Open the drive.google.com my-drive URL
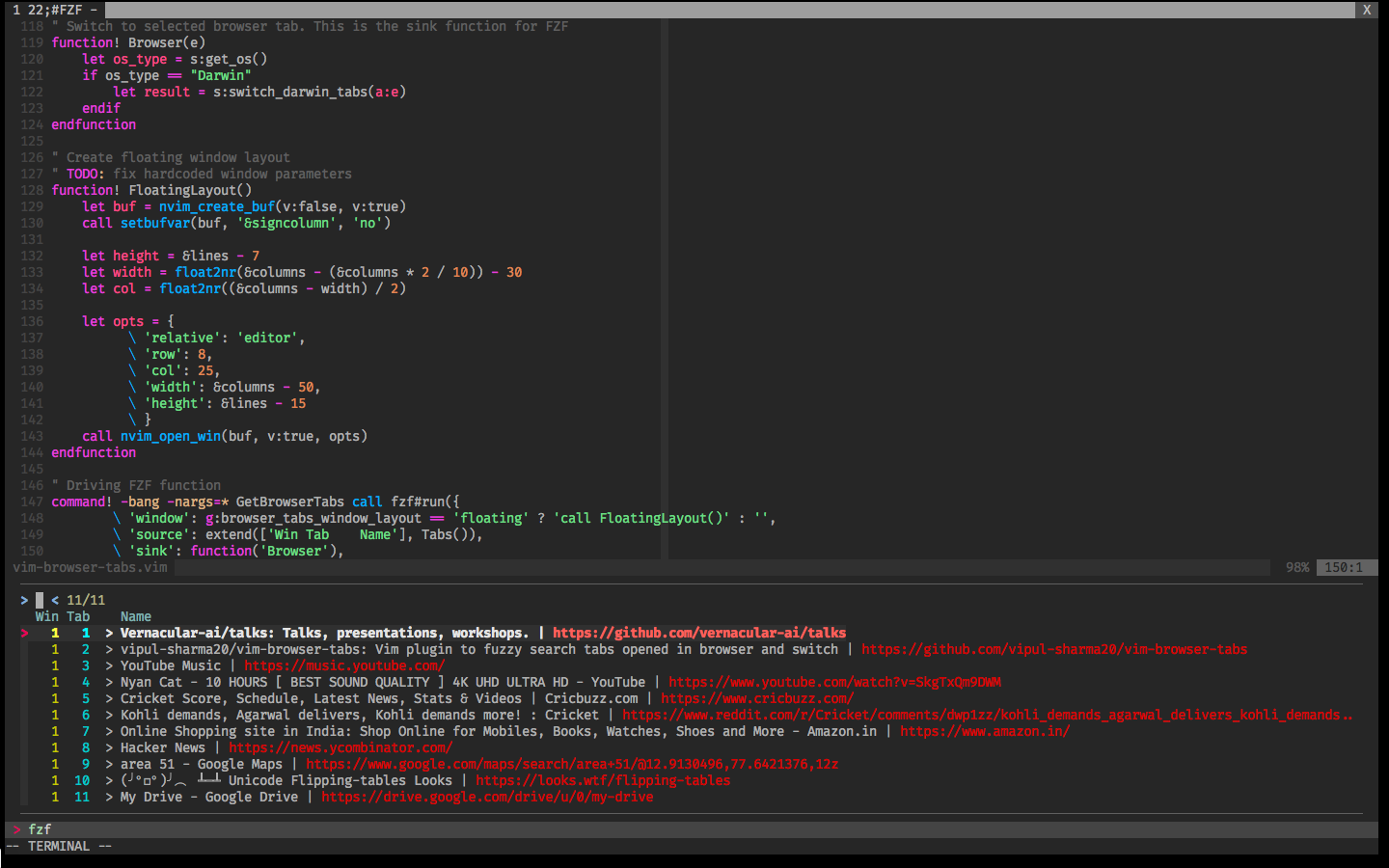 tap(487, 797)
